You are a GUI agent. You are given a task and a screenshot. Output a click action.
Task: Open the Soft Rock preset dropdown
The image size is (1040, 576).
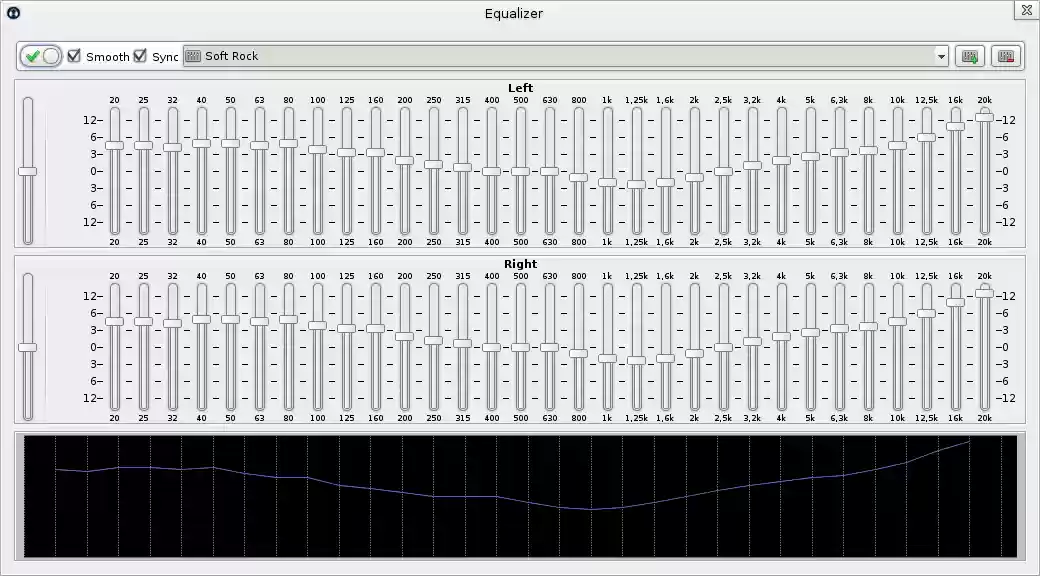coord(940,56)
